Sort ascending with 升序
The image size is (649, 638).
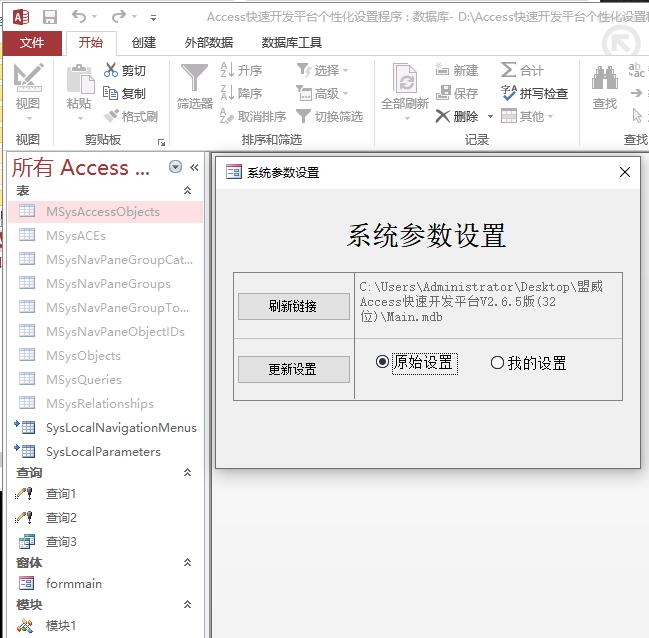[241, 70]
